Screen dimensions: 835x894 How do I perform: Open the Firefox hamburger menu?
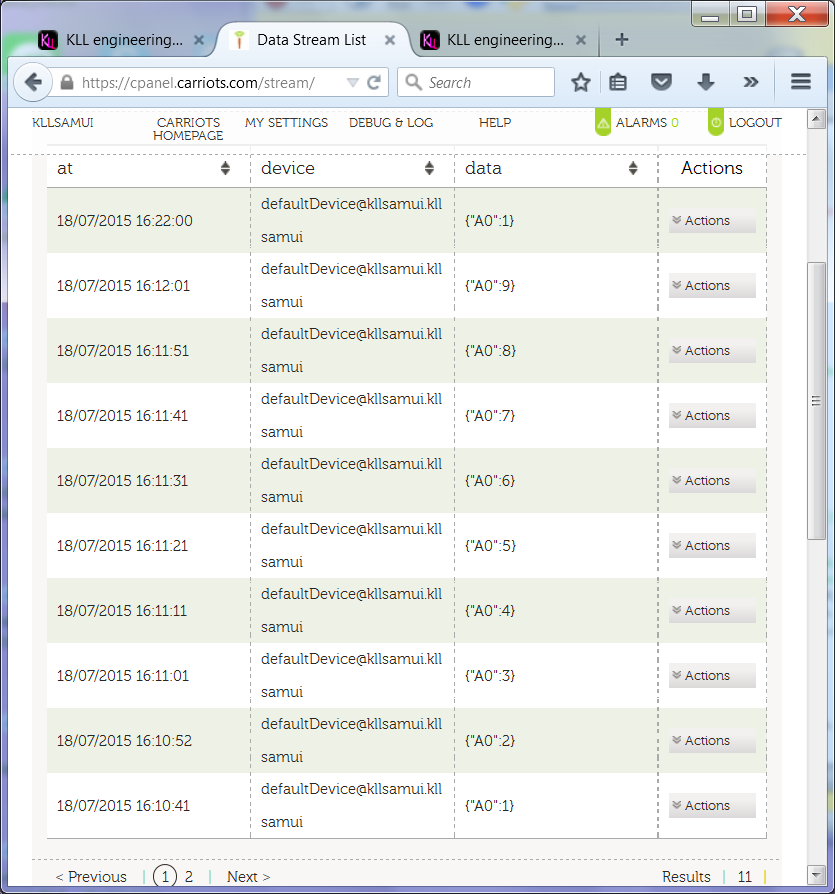800,83
